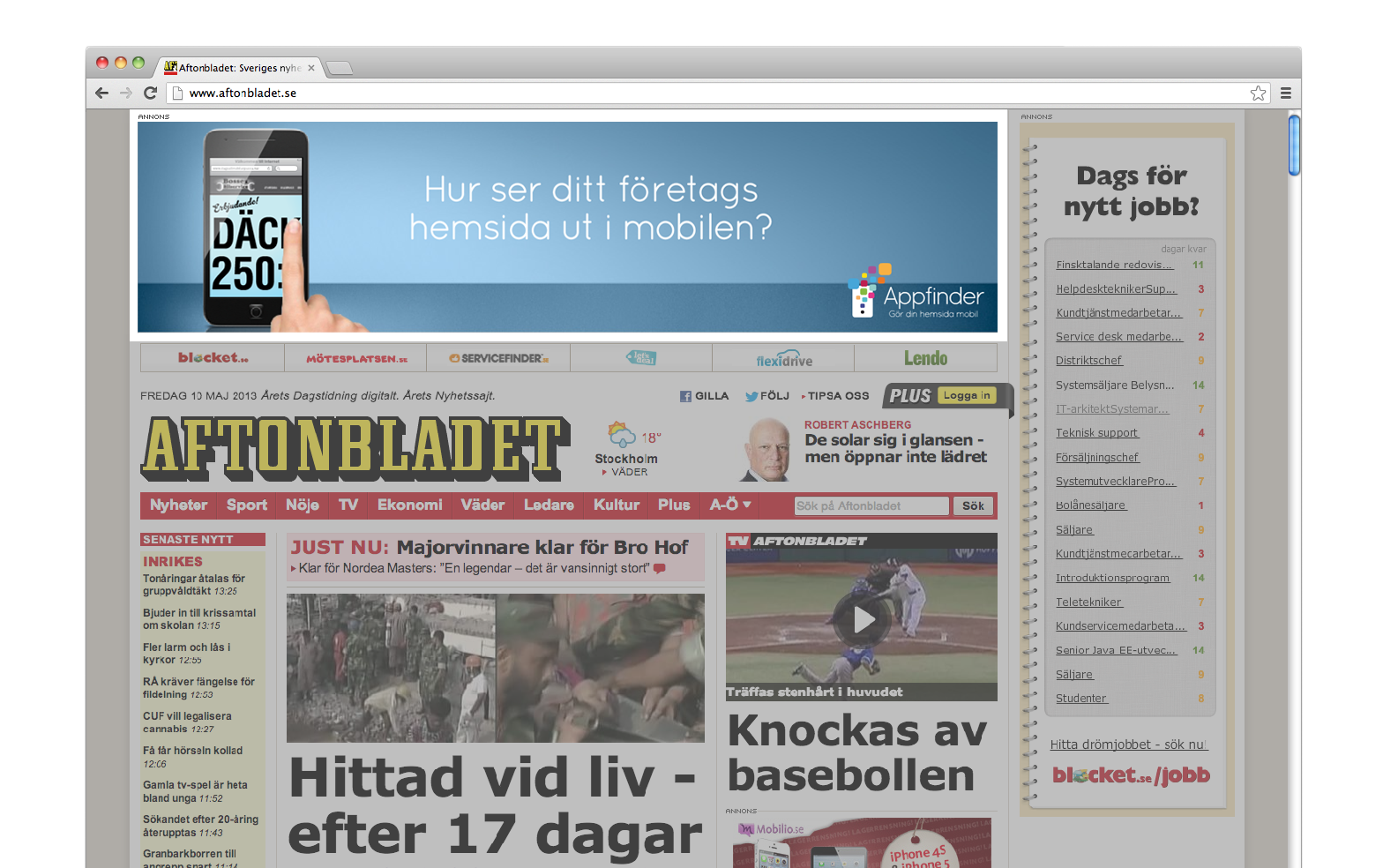Open news item Fler larm och lås i kyrkor

(187, 654)
